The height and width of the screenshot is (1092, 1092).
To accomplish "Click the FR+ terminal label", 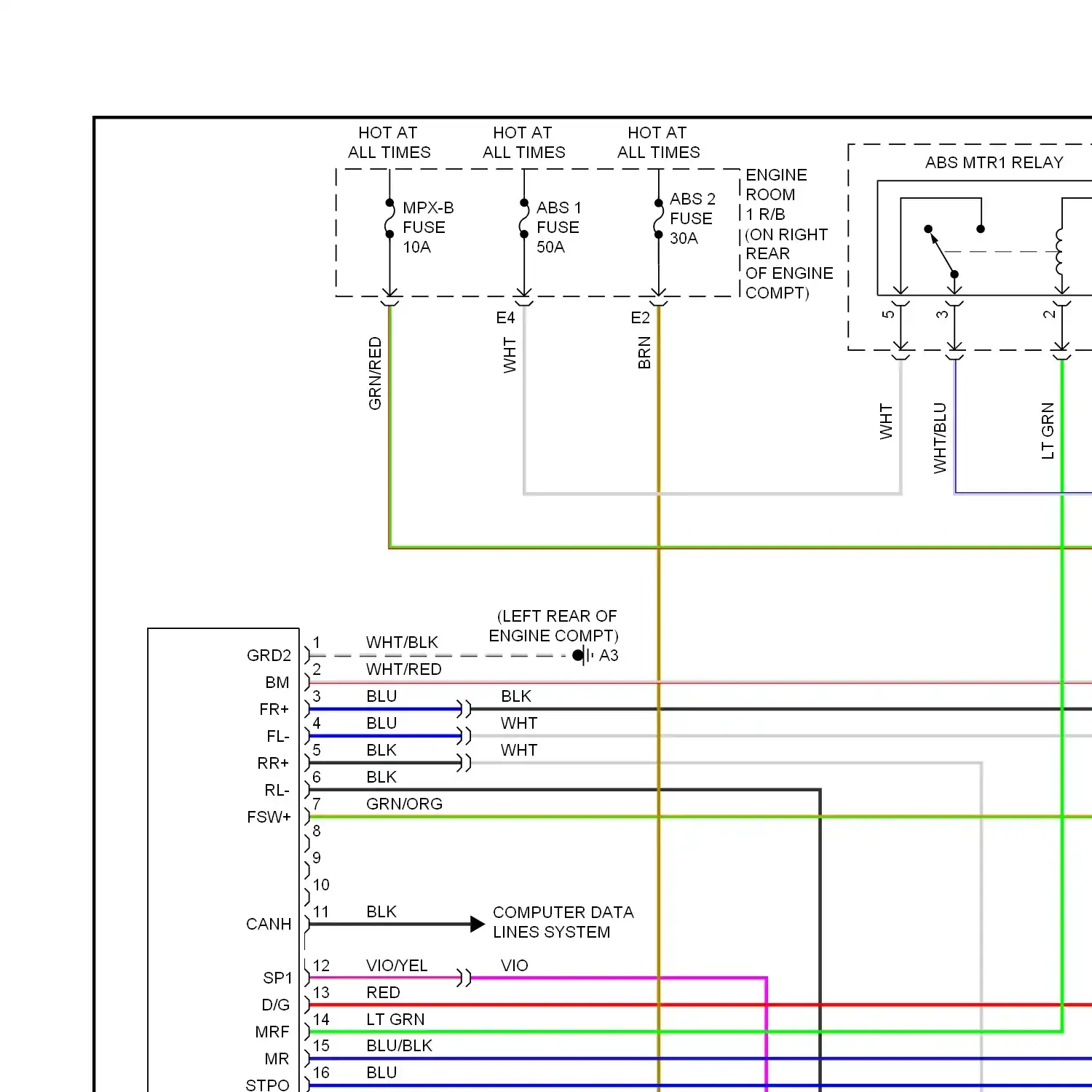I will click(x=274, y=709).
